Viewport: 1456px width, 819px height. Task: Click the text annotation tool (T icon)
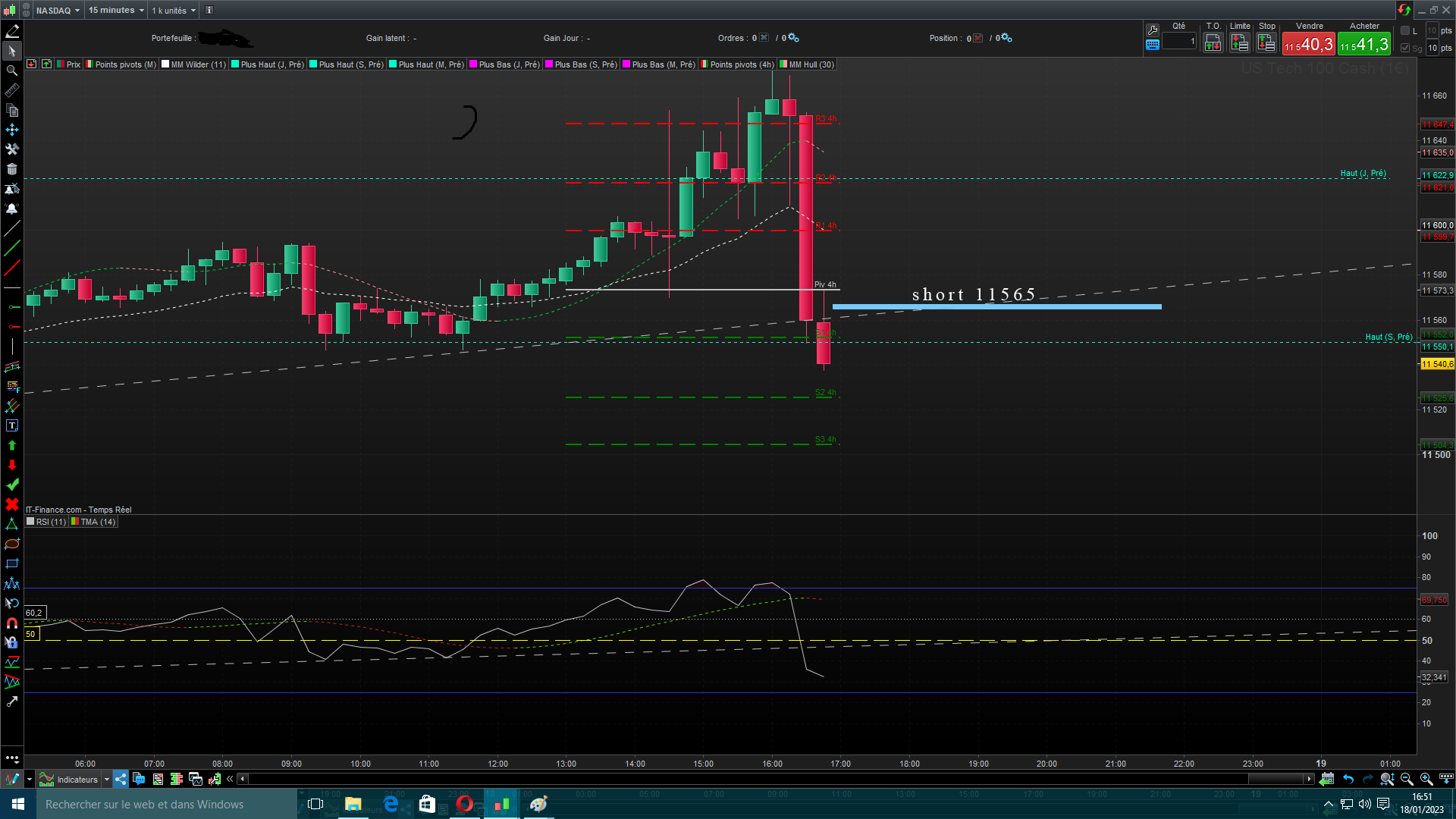pos(11,425)
